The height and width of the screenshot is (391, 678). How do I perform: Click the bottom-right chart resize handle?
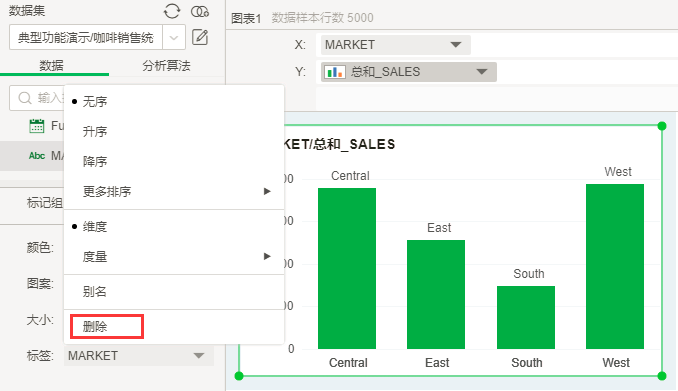click(x=662, y=376)
